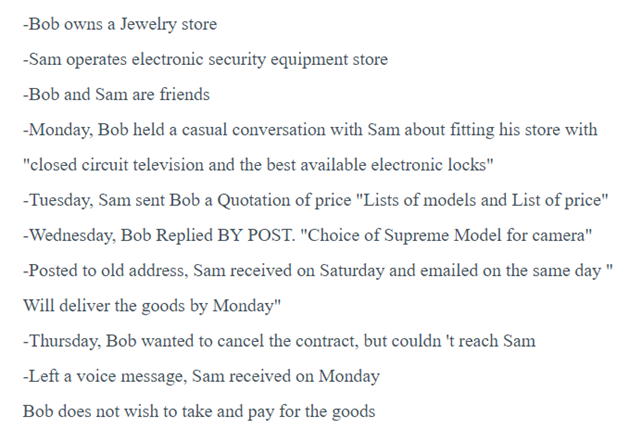Click the word "Wednesday"
642x442 pixels.
click(68, 236)
